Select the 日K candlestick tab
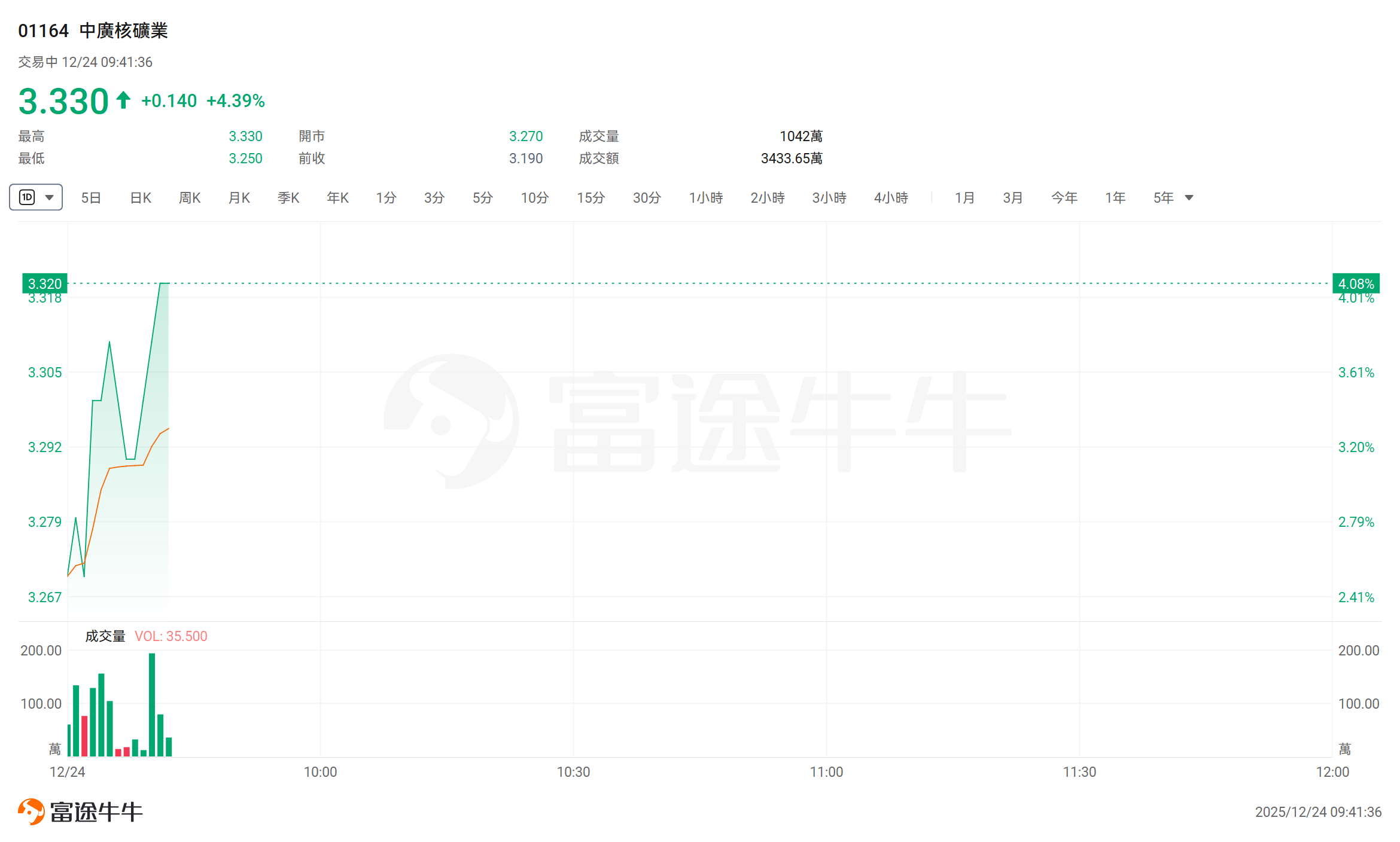Viewport: 1400px width, 842px height. pos(141,198)
